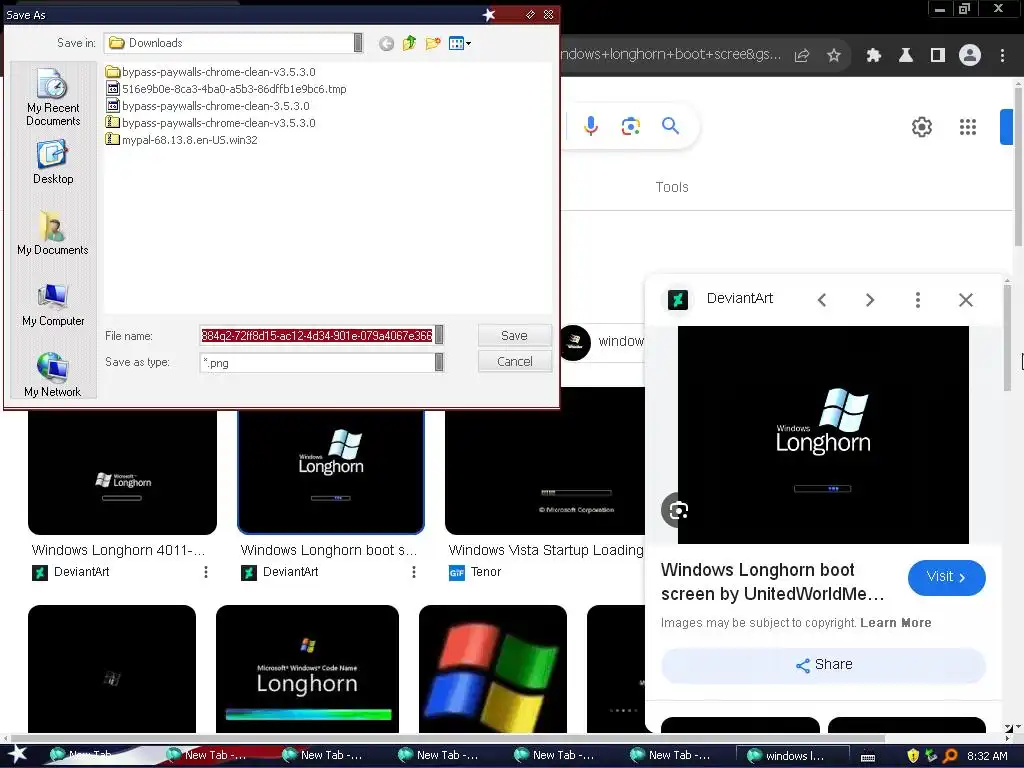Jump to Desktop in places bar

coord(53,162)
